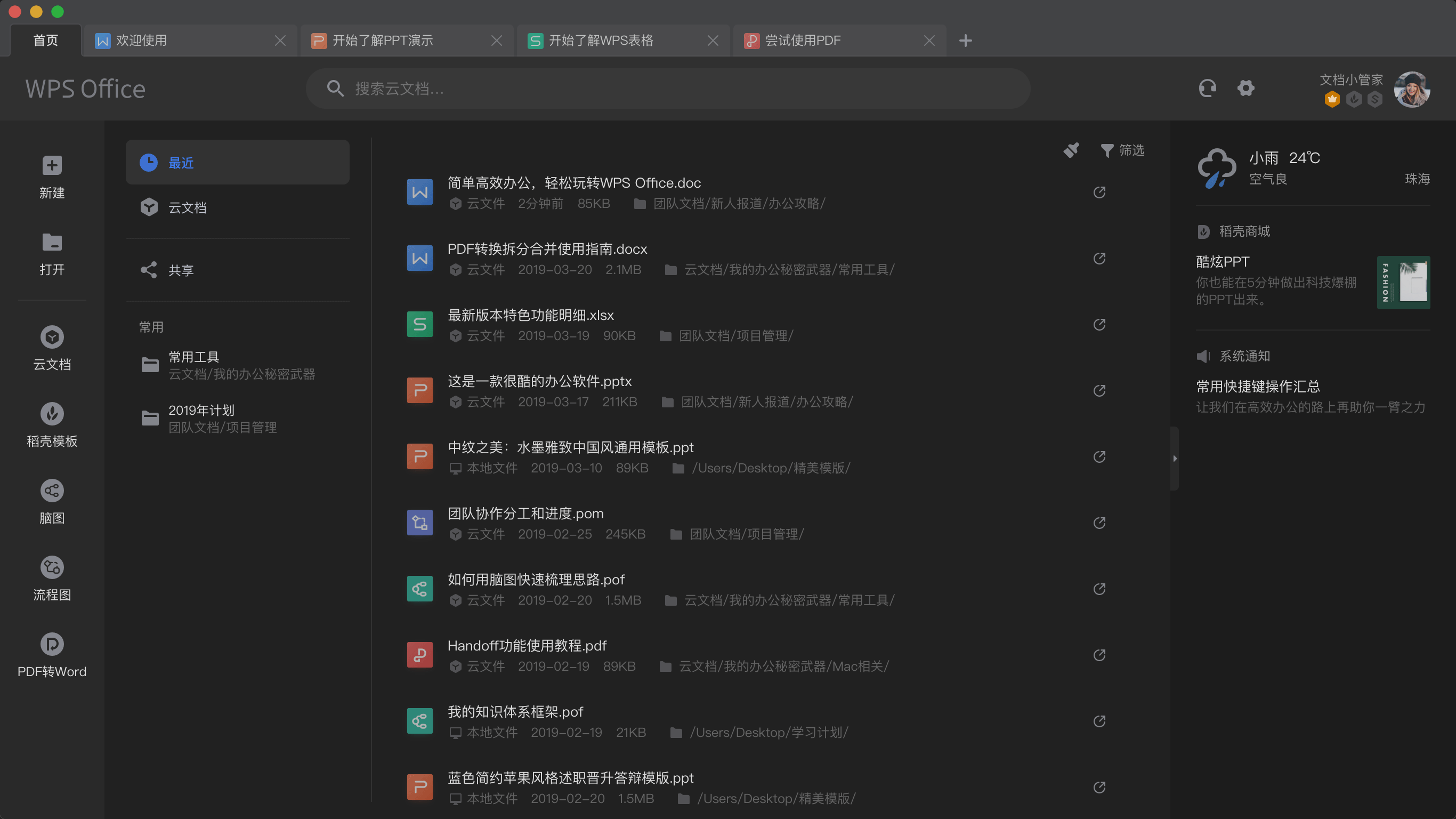Collapse the right side panel arrow
Viewport: 1456px width, 819px height.
click(x=1175, y=459)
